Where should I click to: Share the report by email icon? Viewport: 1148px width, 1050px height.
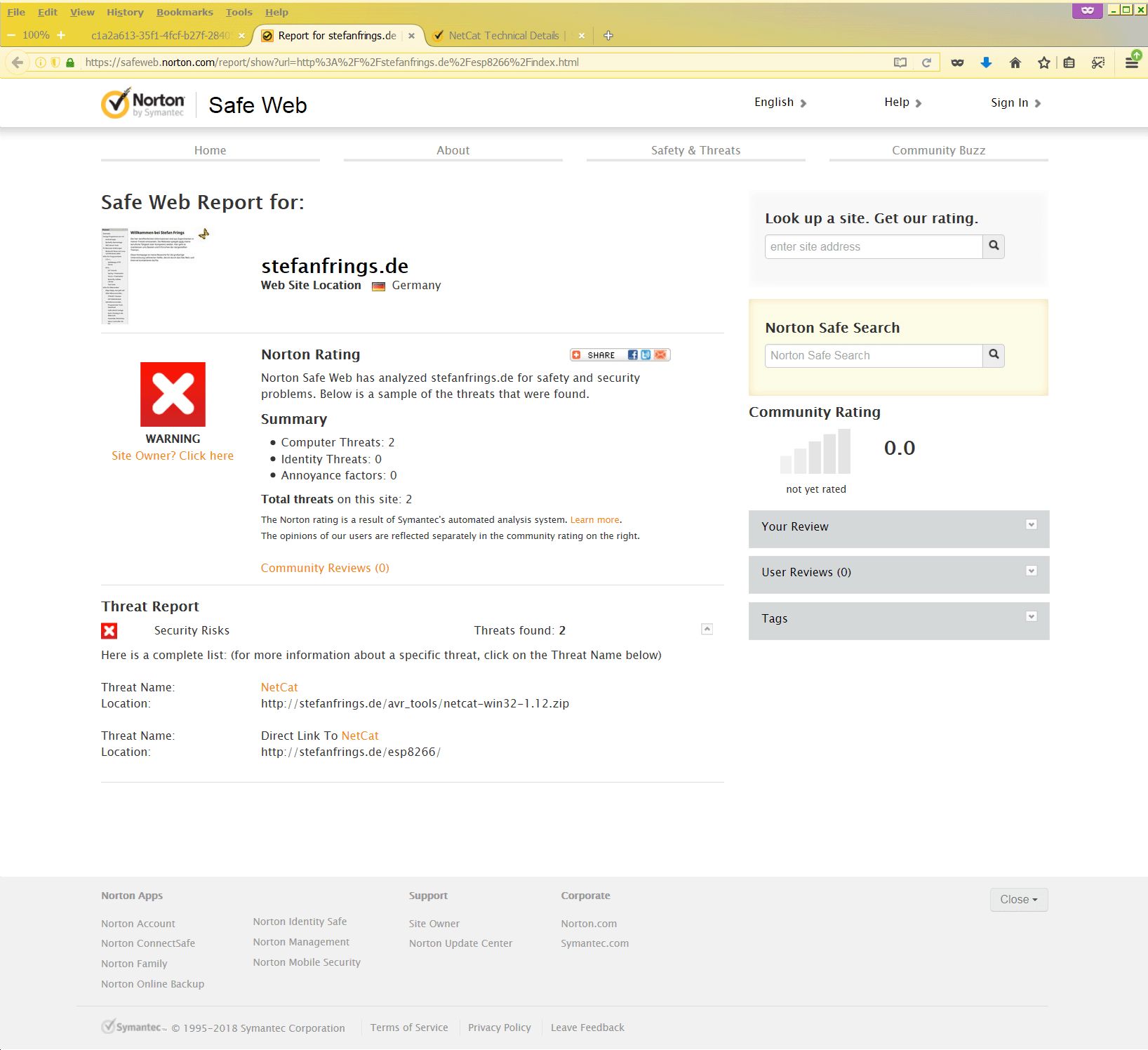click(x=660, y=355)
